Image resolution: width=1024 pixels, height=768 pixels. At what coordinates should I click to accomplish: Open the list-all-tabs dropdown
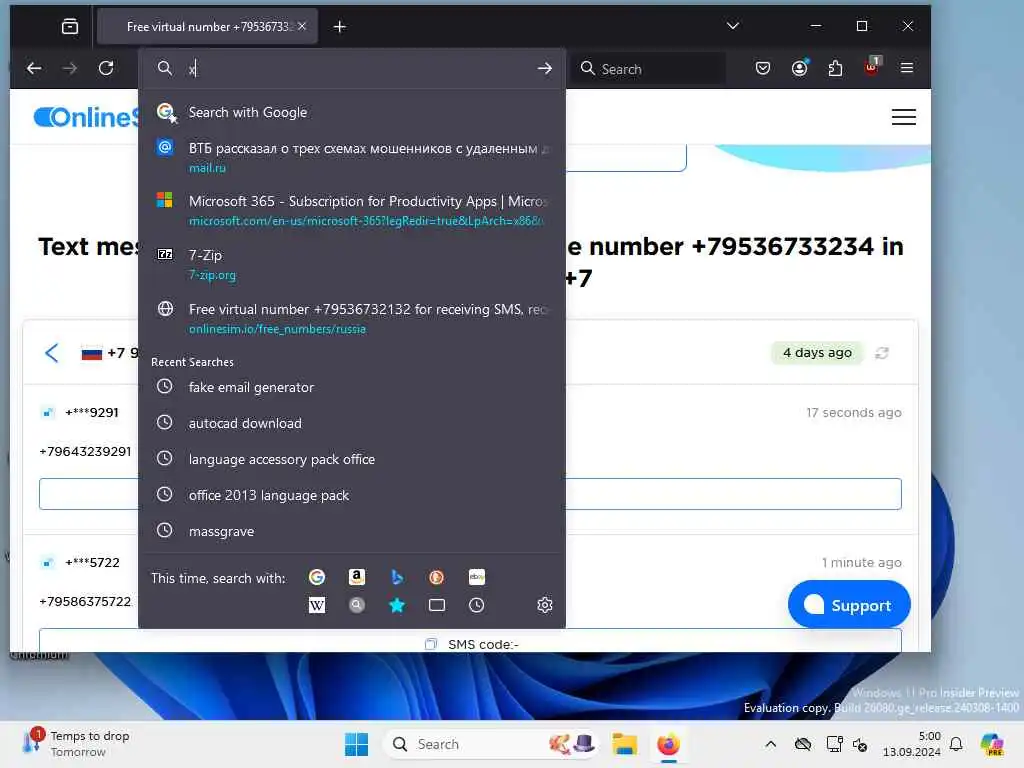[x=733, y=26]
